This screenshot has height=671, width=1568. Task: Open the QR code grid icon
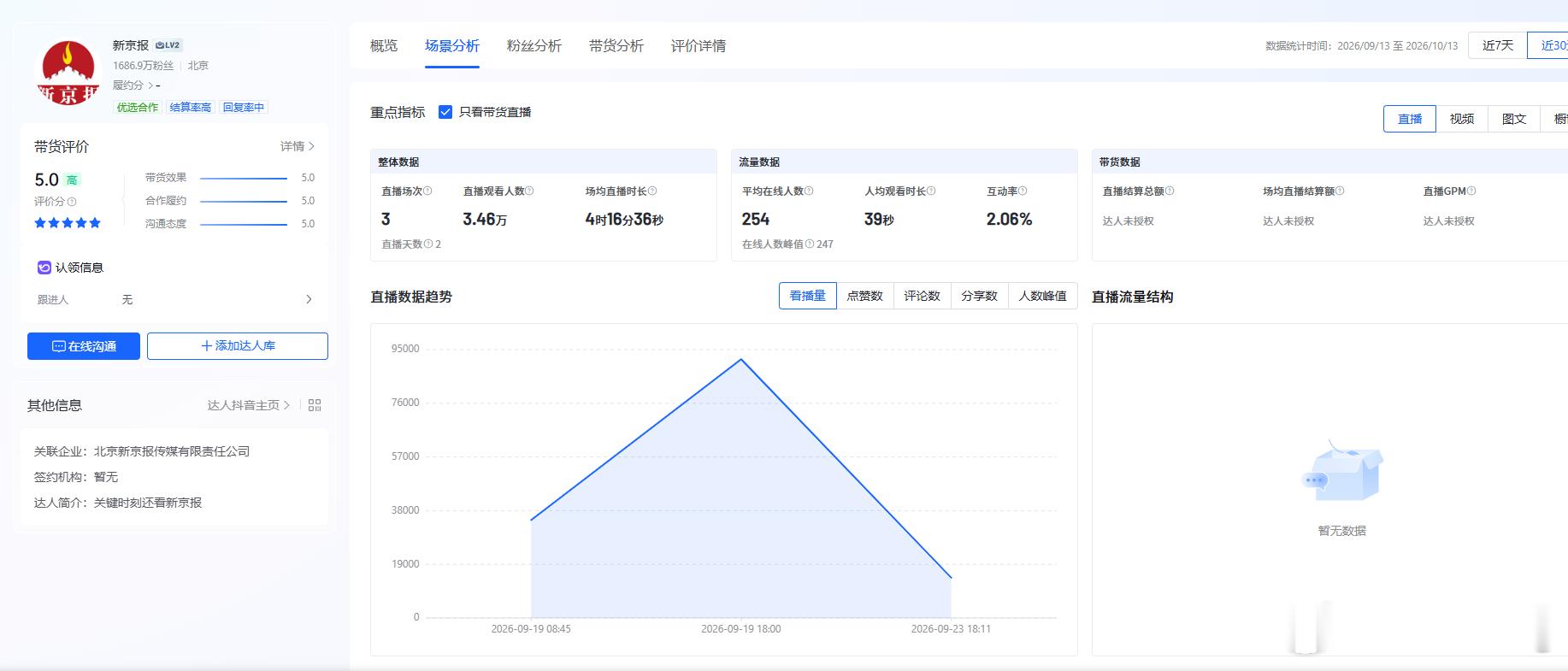click(315, 405)
